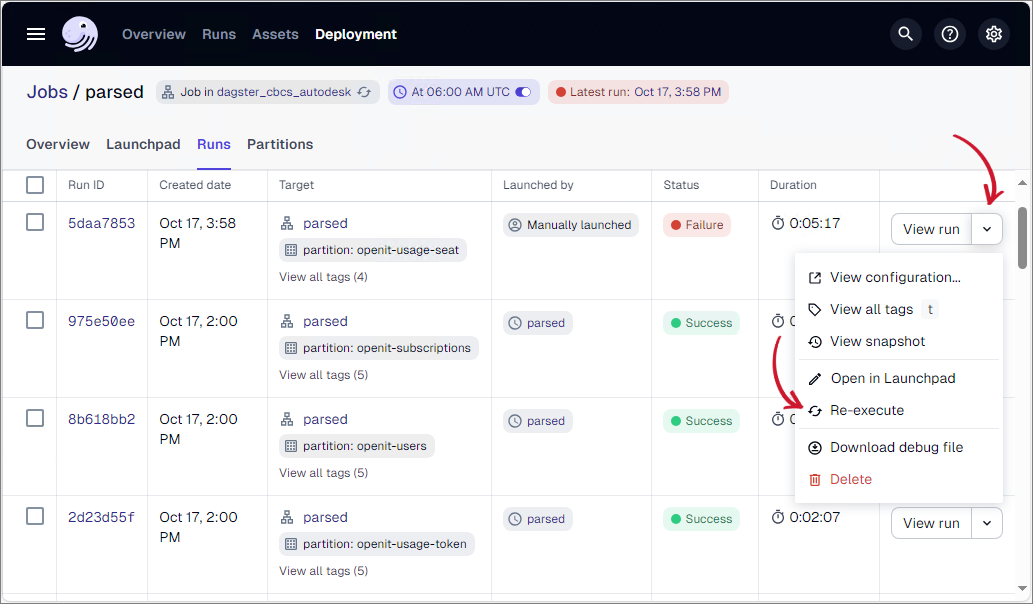The image size is (1033, 604).
Task: Click the Re-execute menu option
Action: pyautogui.click(x=866, y=410)
